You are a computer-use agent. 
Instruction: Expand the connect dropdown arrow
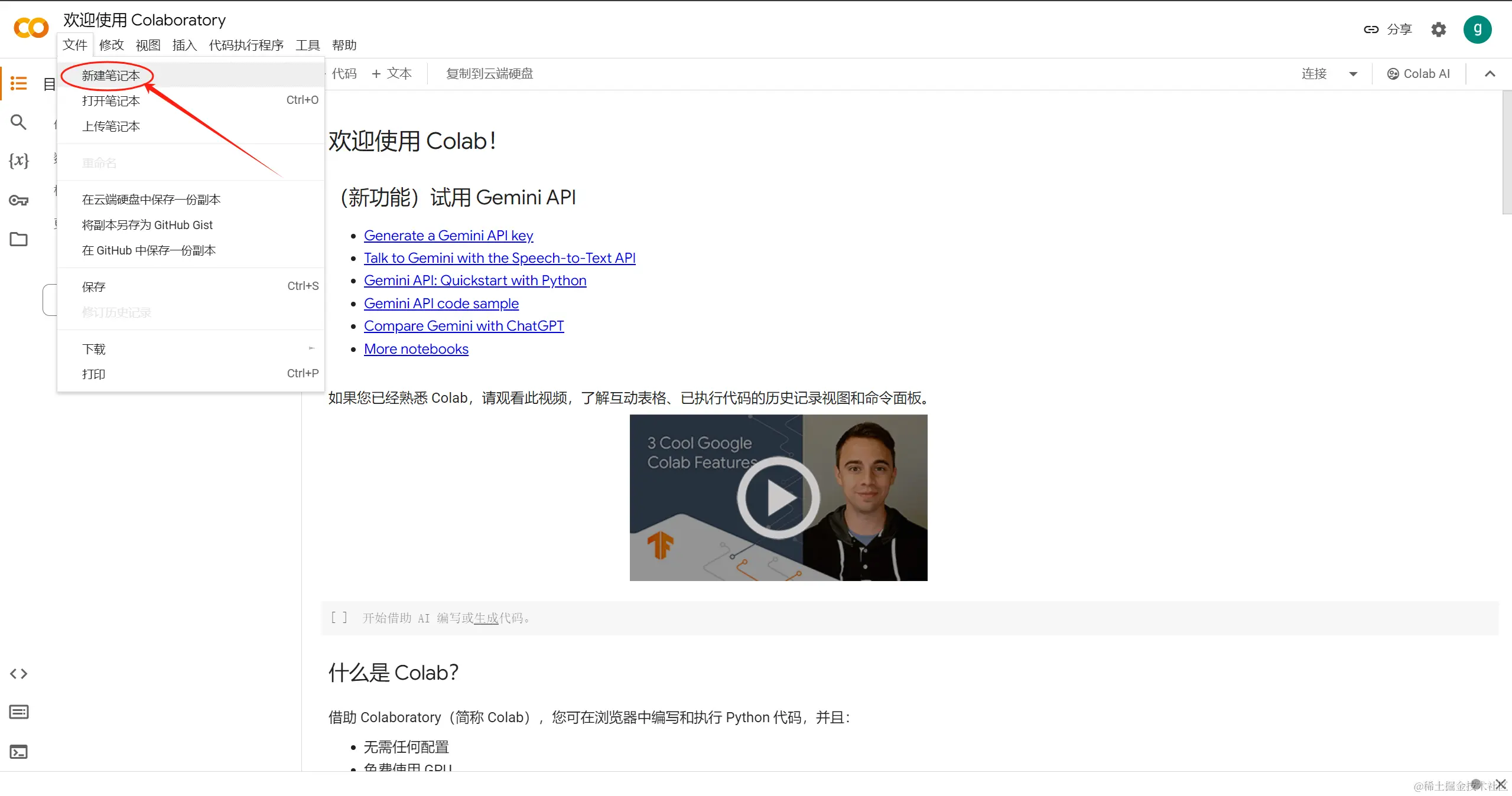tap(1353, 74)
